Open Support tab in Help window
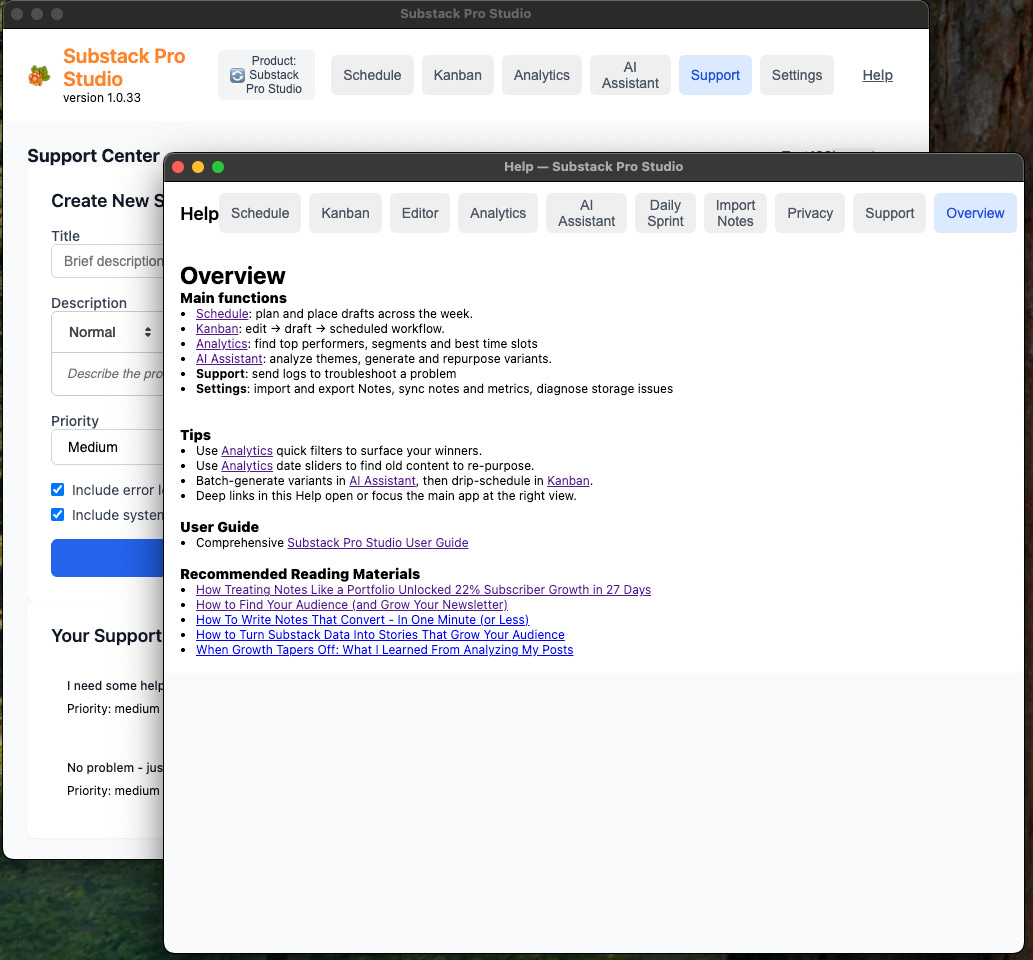This screenshot has width=1033, height=960. 889,213
